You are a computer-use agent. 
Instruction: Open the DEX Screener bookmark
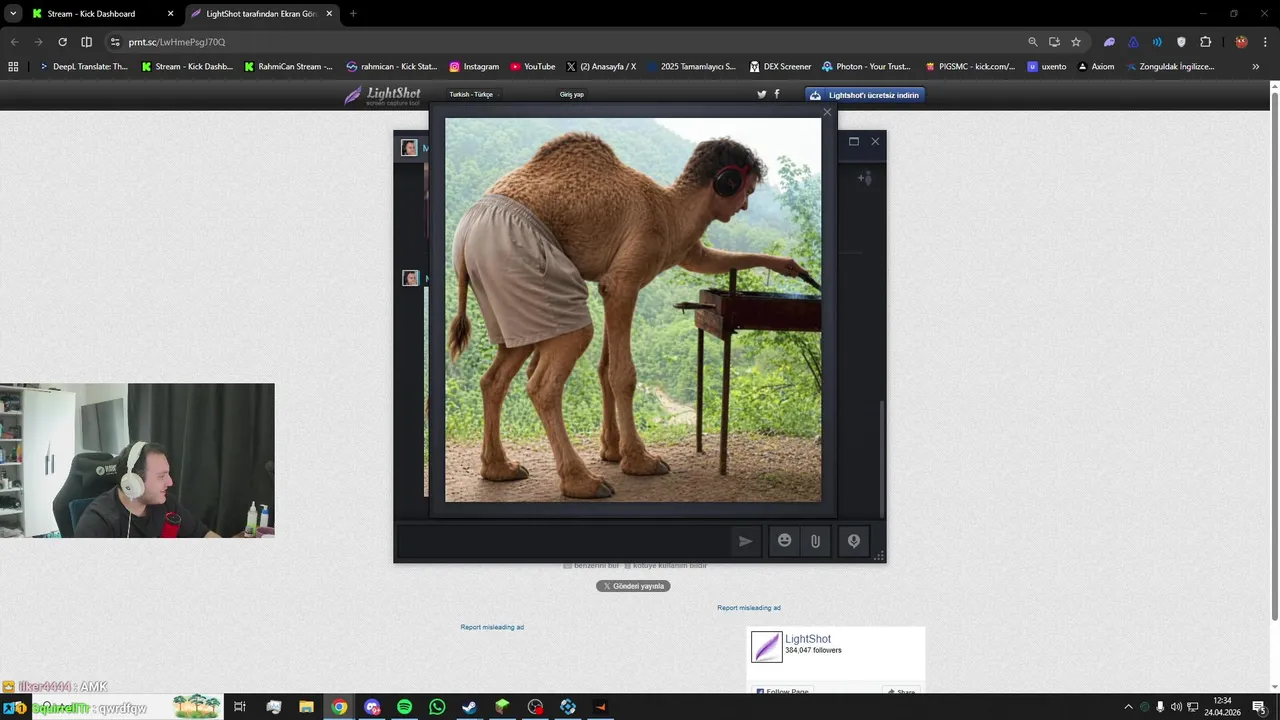click(x=780, y=67)
